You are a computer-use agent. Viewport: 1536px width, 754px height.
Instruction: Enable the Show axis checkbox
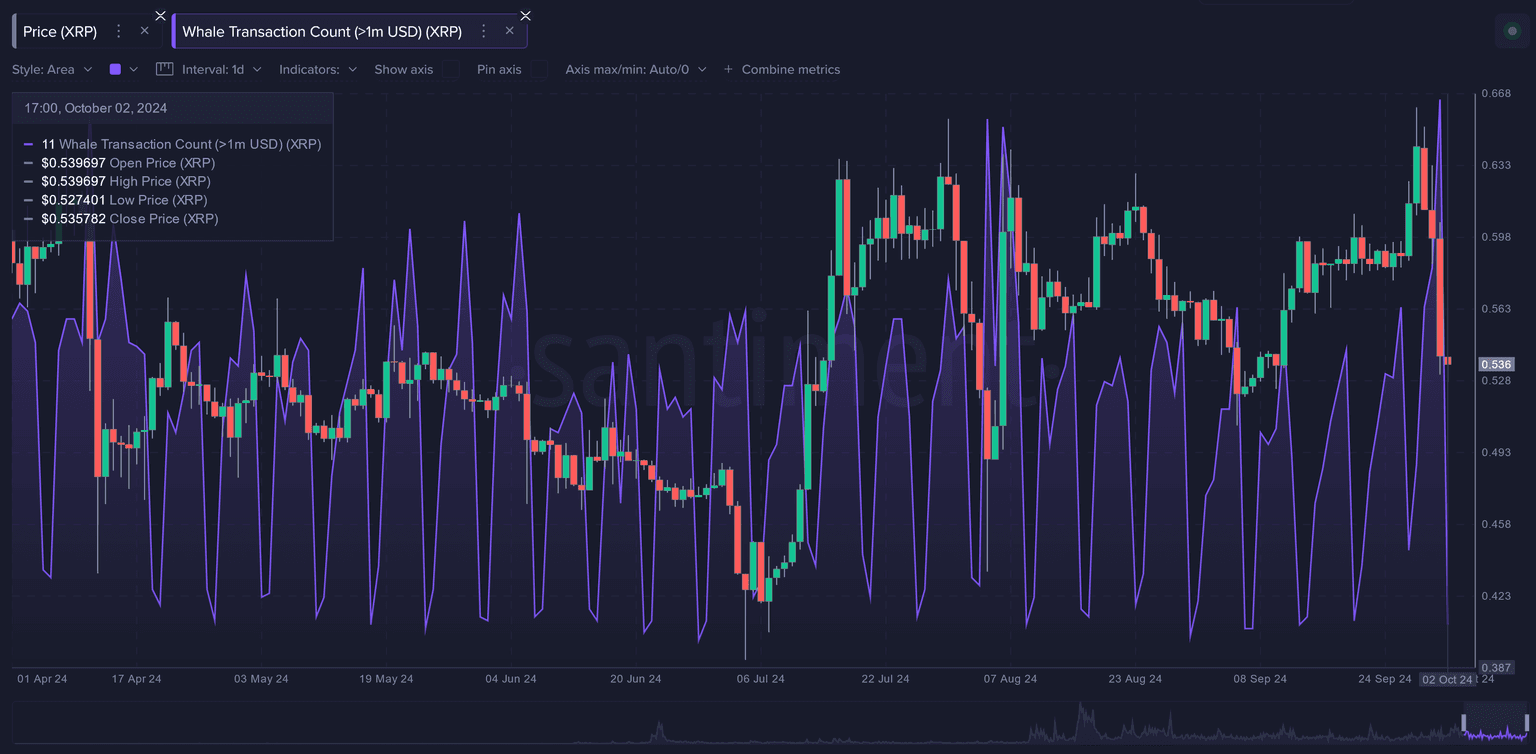[x=451, y=70]
